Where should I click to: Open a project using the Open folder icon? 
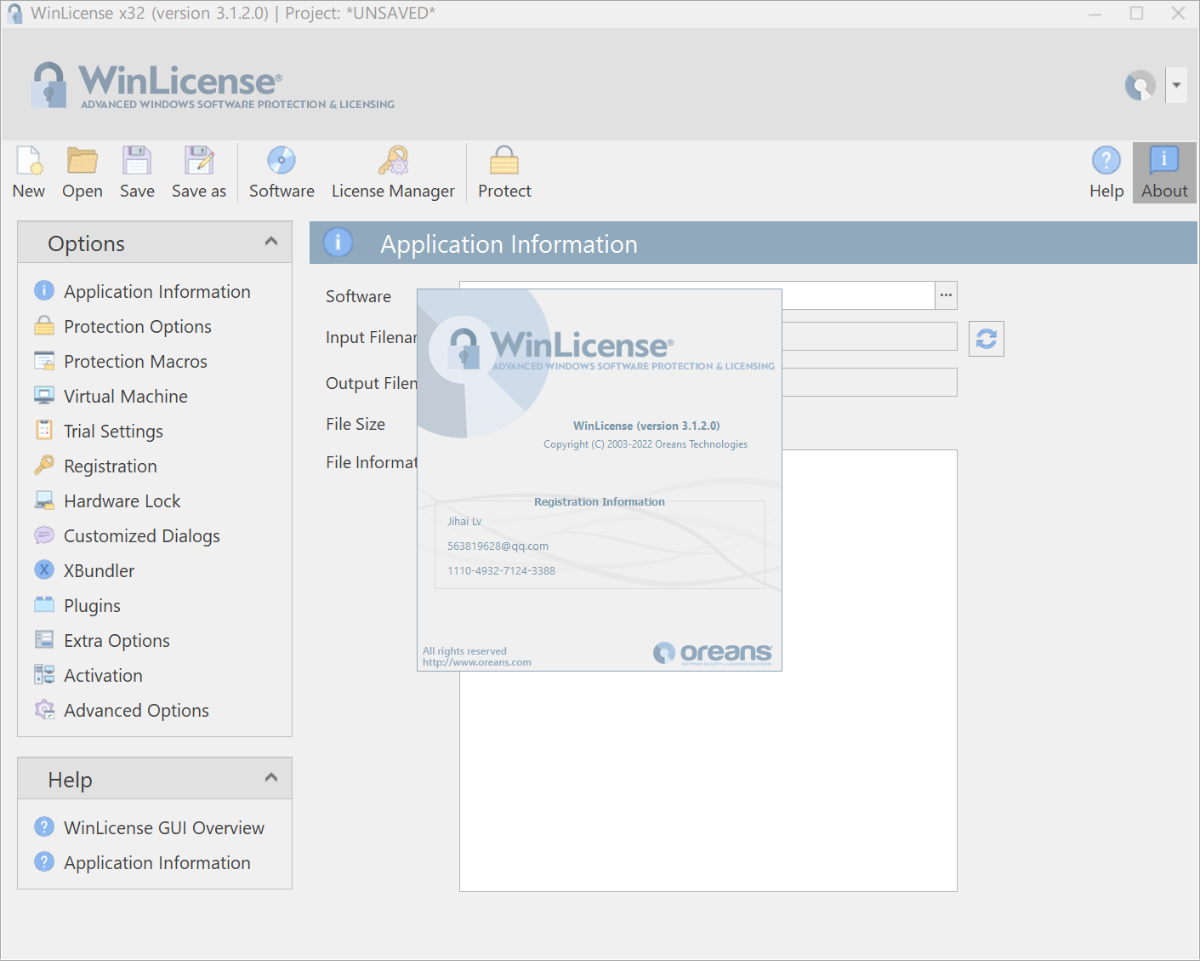click(82, 161)
